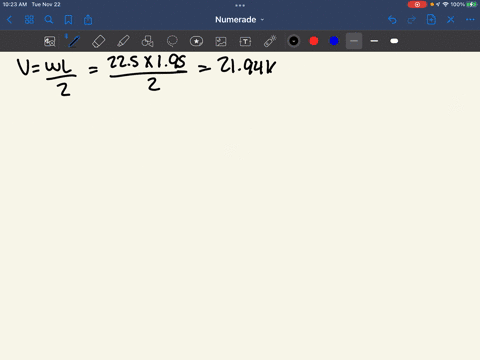Open the page thumbnails grid view
Image resolution: width=480 pixels, height=360 pixels.
(x=29, y=20)
